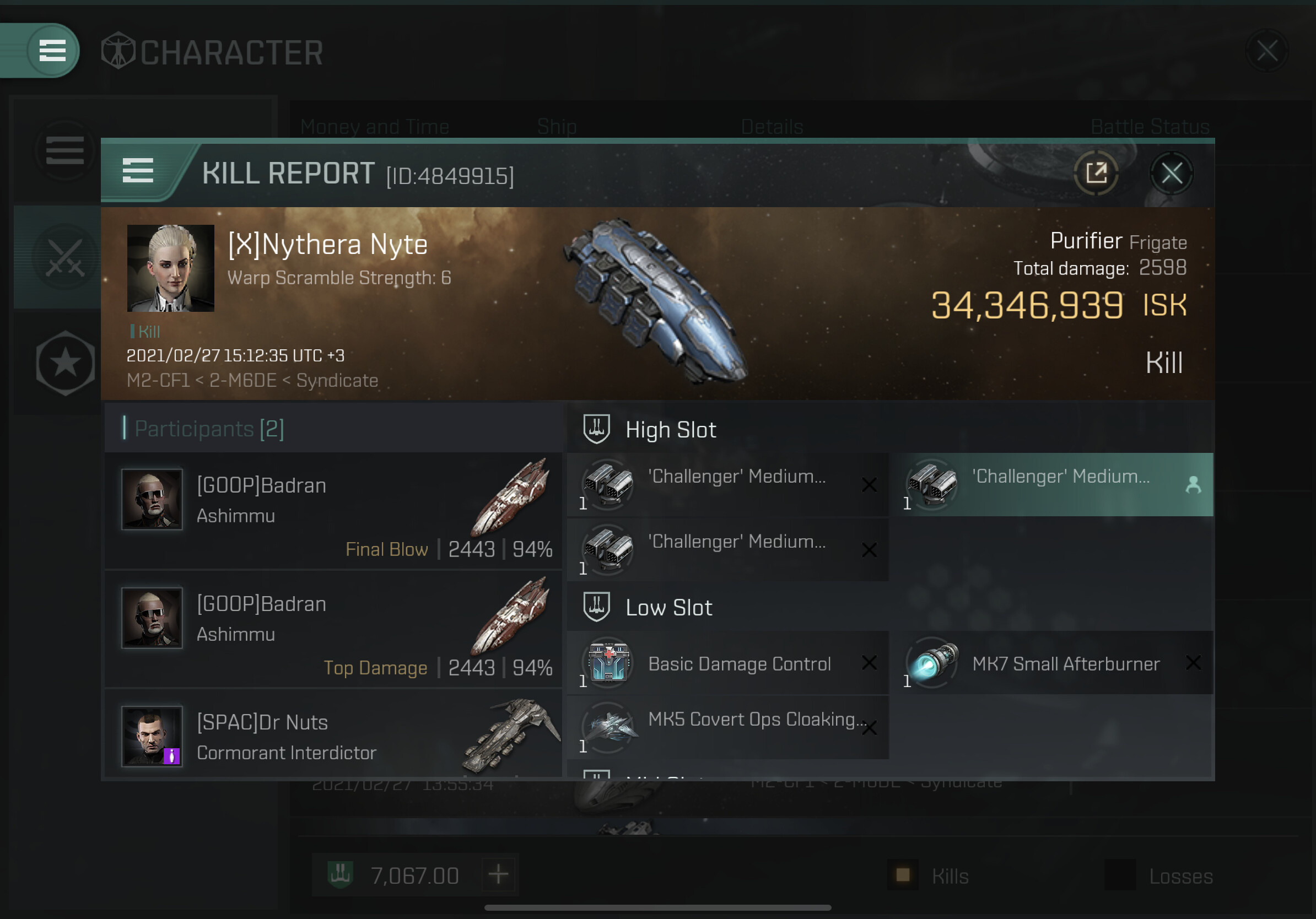
Task: Select MK5 Covert Ops Cloaking module
Action: pos(727,728)
